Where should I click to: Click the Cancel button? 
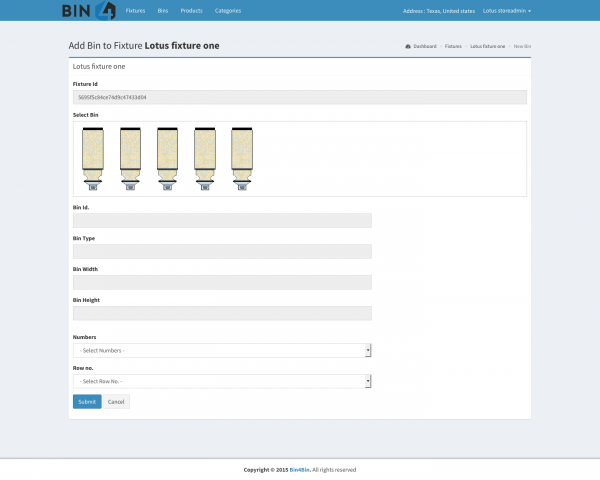tap(116, 402)
